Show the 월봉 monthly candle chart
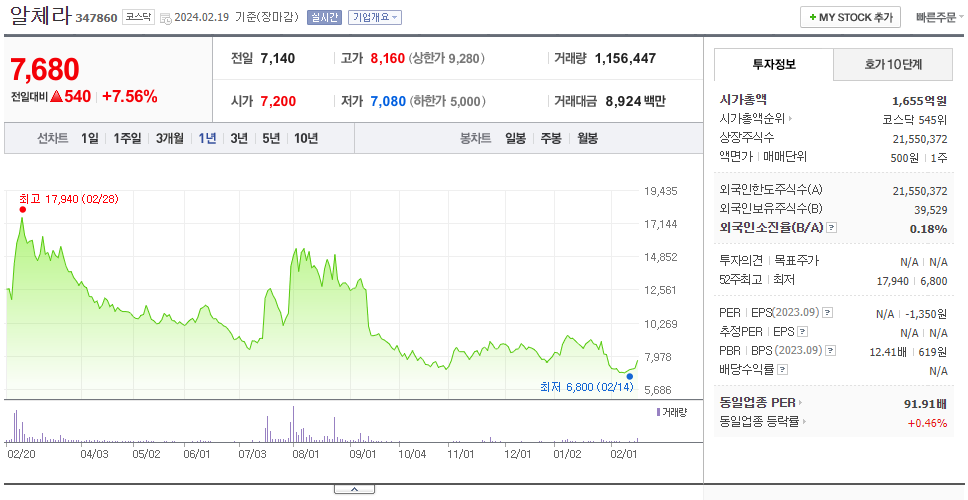 [588, 138]
